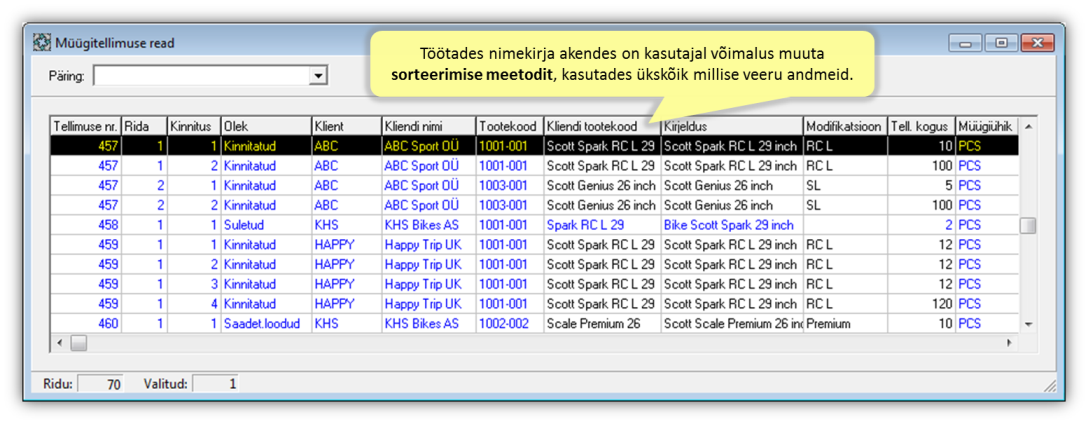This screenshot has height=424, width=1088.
Task: Click the 'Premium' modification cell
Action: 845,323
